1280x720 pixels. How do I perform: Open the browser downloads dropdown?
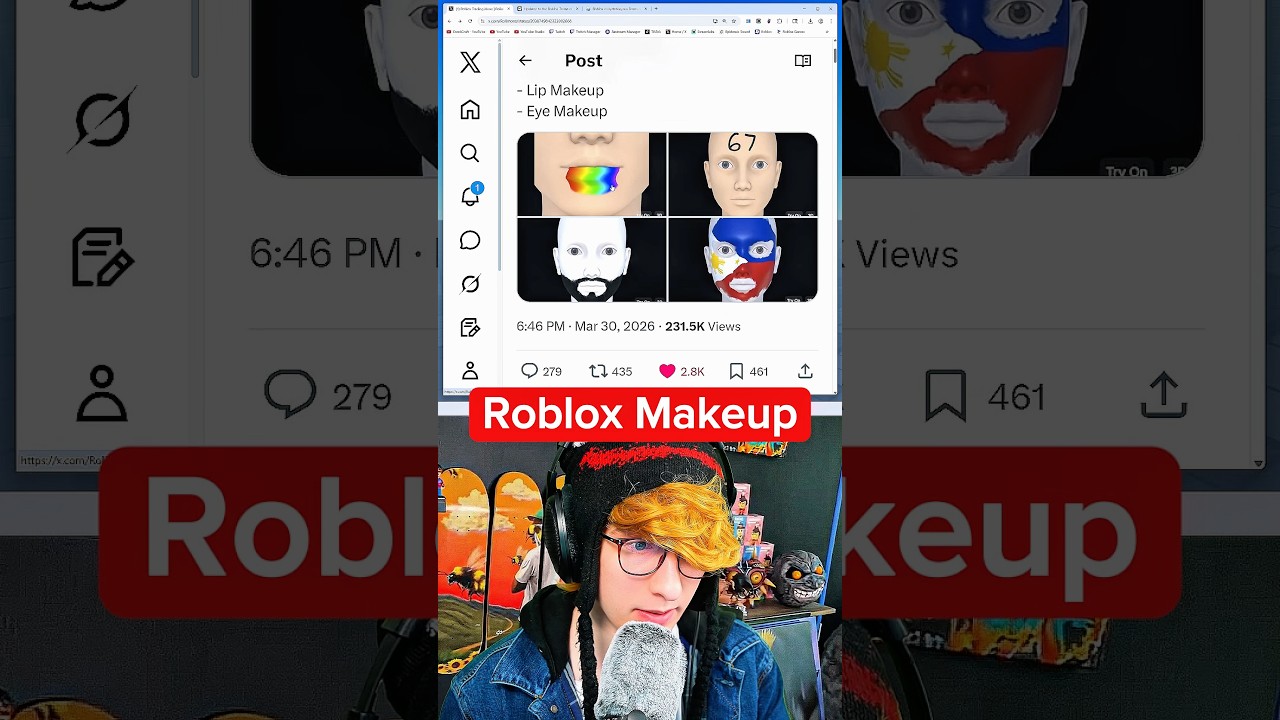point(811,20)
